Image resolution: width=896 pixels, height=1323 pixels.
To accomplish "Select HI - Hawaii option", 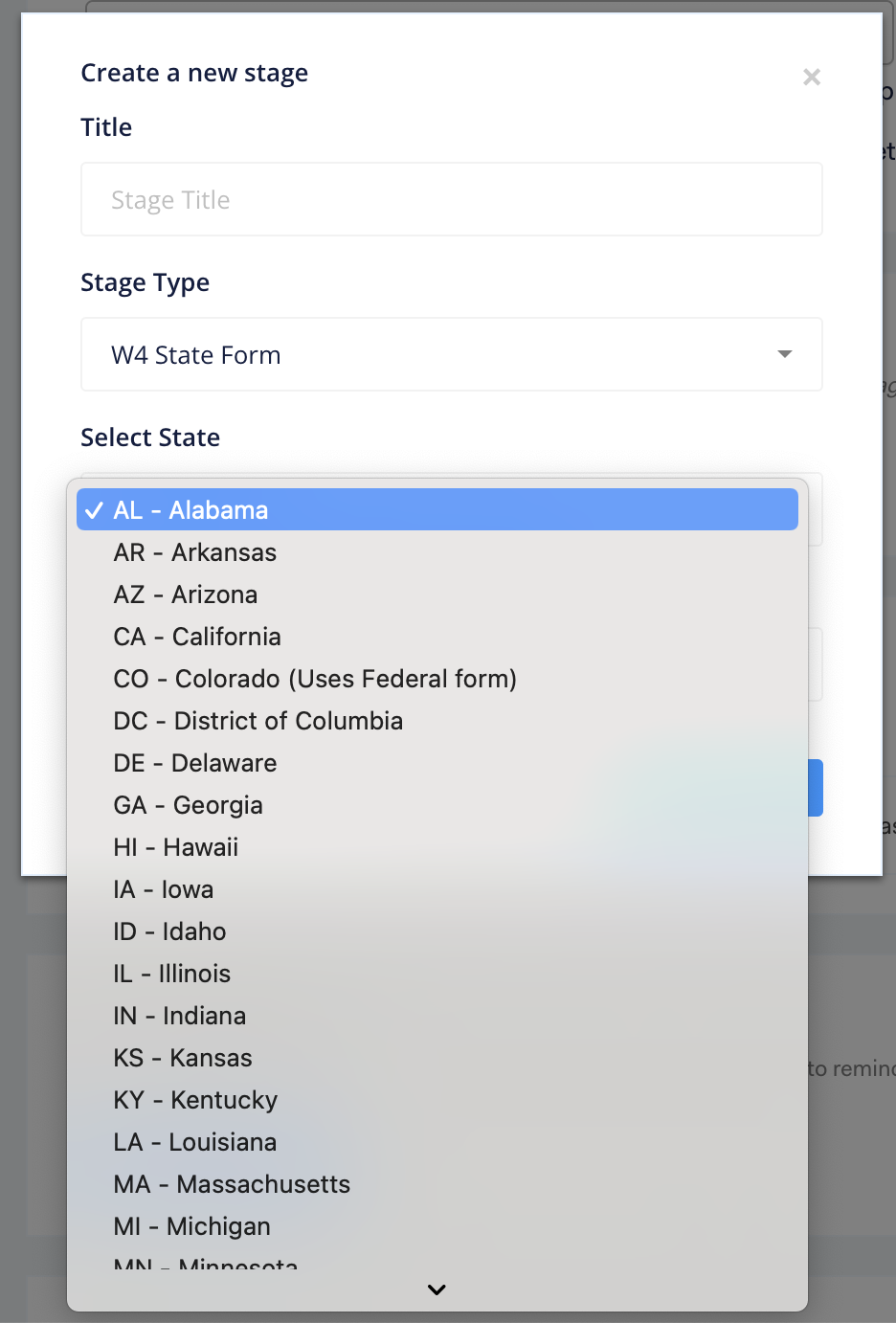I will click(x=176, y=847).
